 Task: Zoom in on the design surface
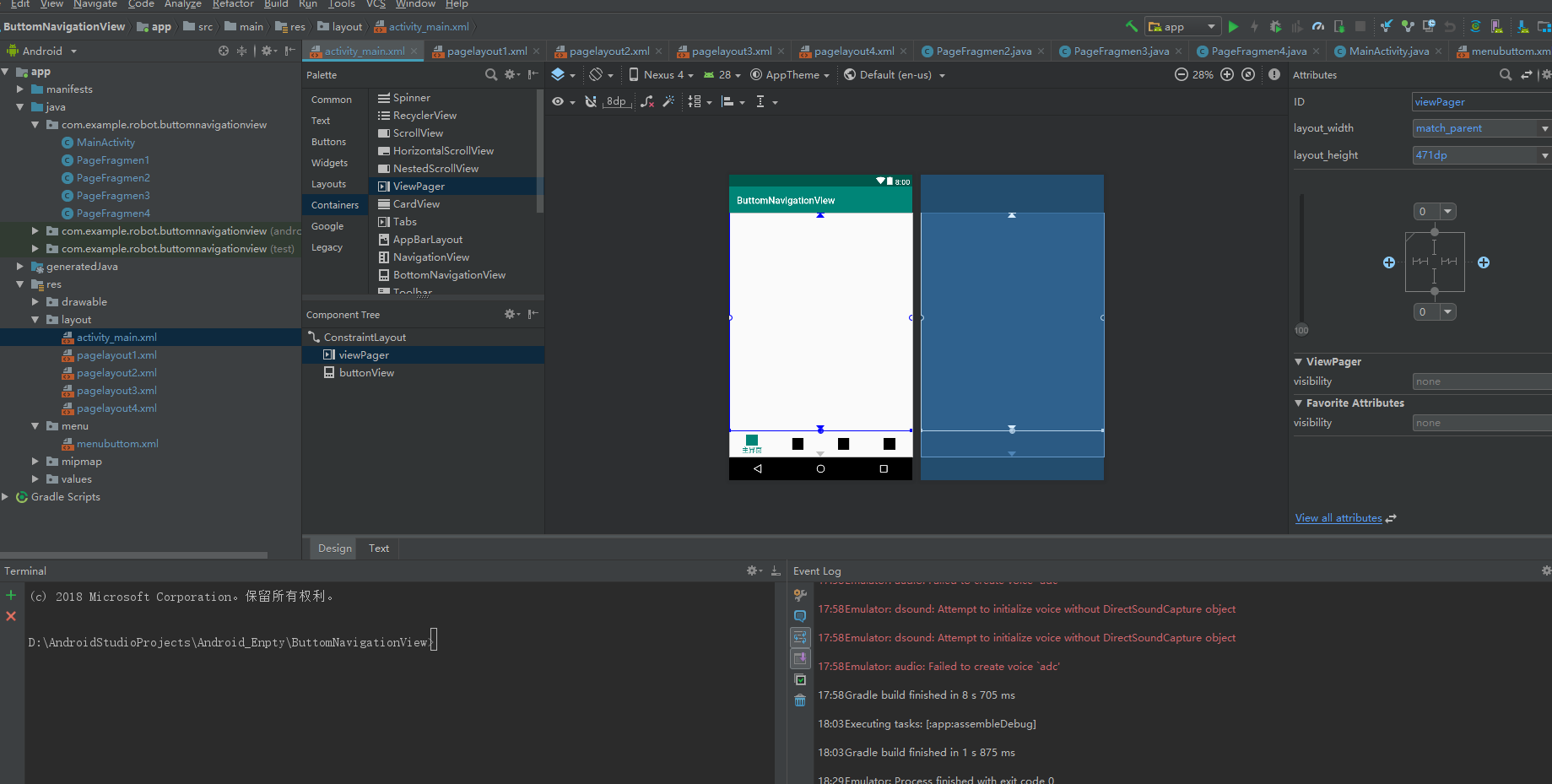1227,75
